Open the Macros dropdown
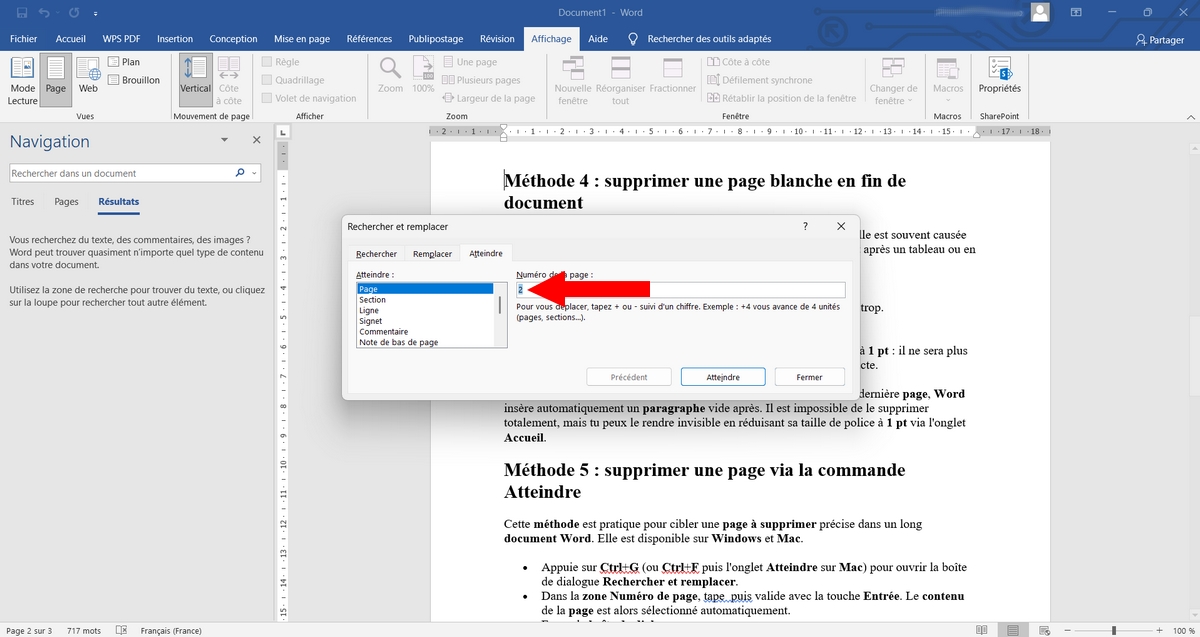The width and height of the screenshot is (1200, 637). [x=948, y=81]
